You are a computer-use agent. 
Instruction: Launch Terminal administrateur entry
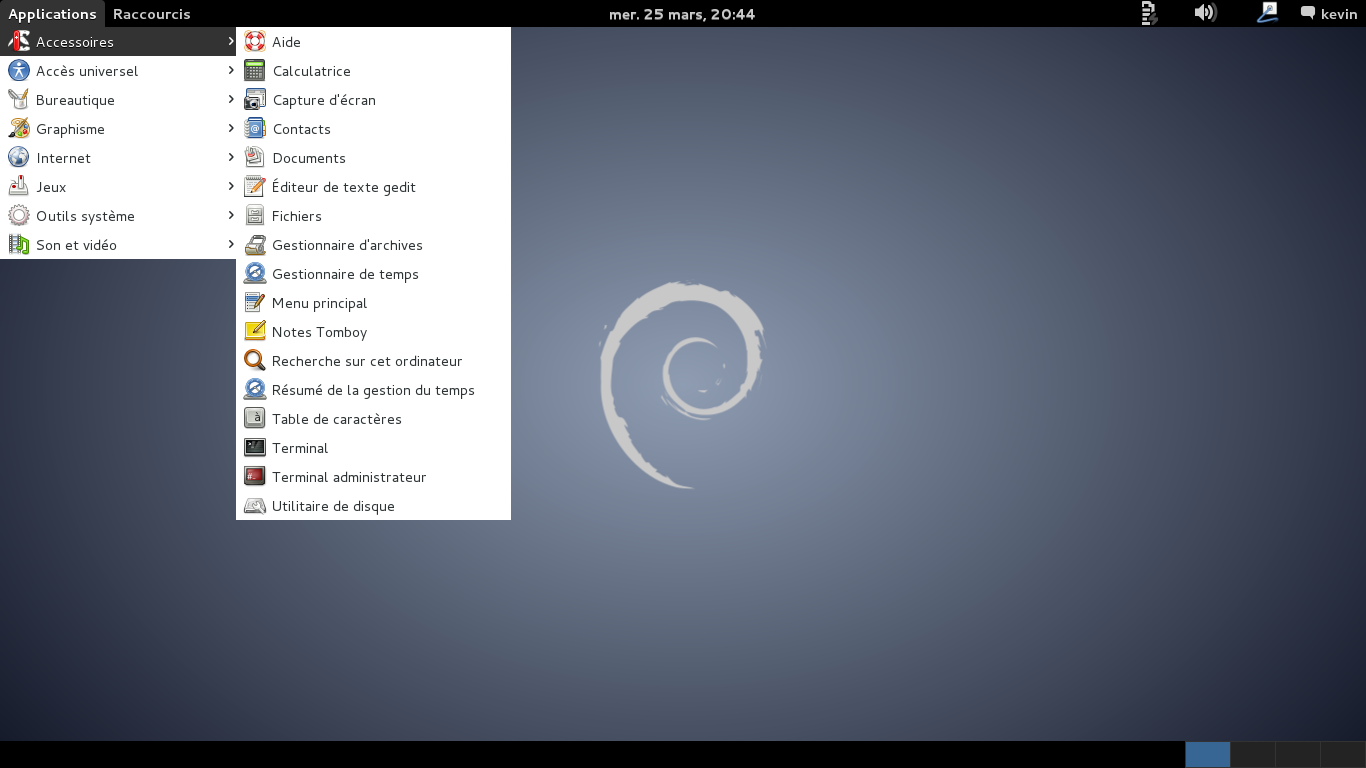pos(373,477)
